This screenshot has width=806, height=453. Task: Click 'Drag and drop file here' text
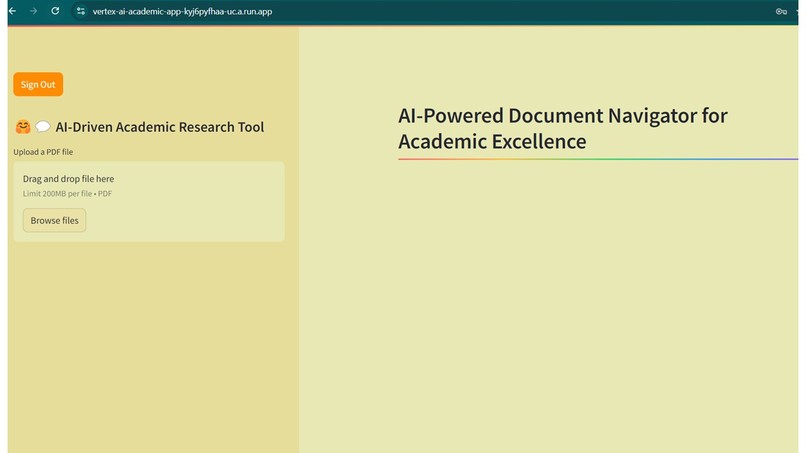click(x=68, y=178)
